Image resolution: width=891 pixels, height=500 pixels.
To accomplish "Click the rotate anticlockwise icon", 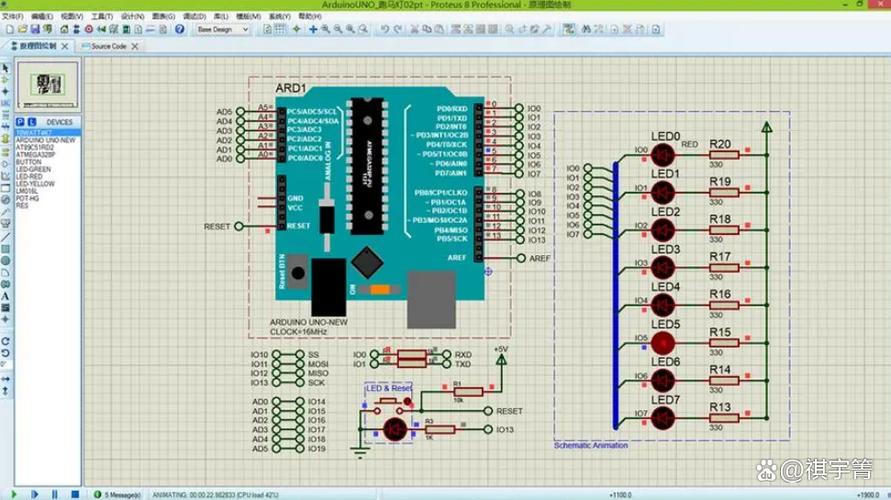I will pyautogui.click(x=6, y=353).
